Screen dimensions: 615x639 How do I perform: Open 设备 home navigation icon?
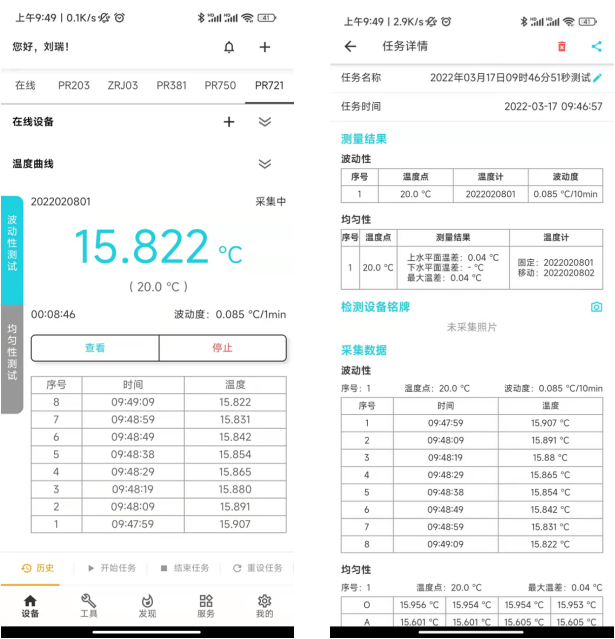[x=30, y=606]
